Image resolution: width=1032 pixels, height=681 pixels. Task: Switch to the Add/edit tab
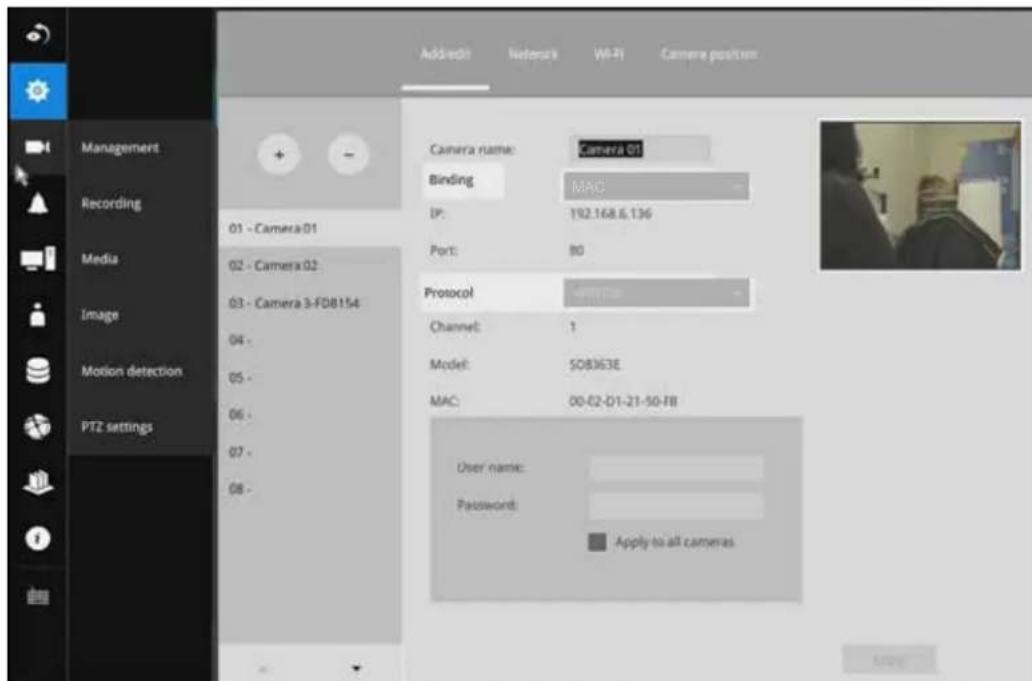pos(446,54)
